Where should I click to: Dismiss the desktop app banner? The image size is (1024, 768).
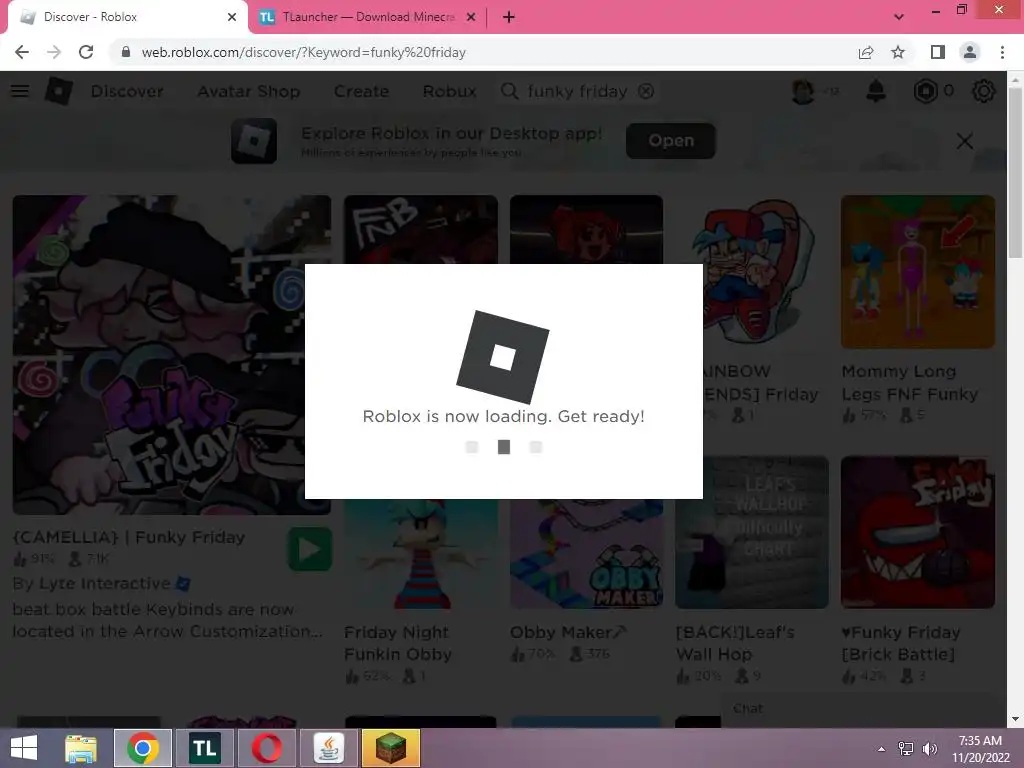[965, 141]
